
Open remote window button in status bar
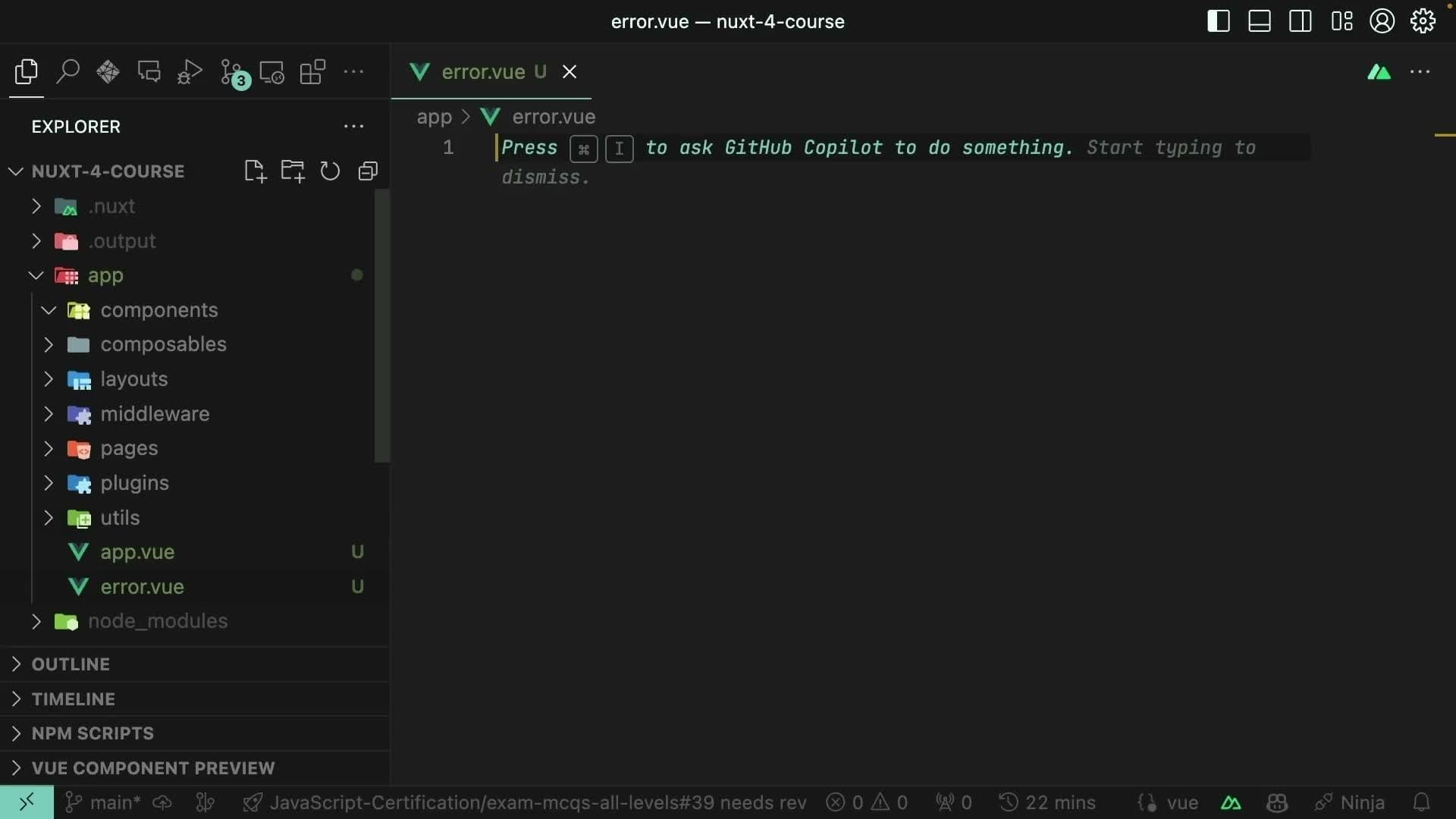27,802
